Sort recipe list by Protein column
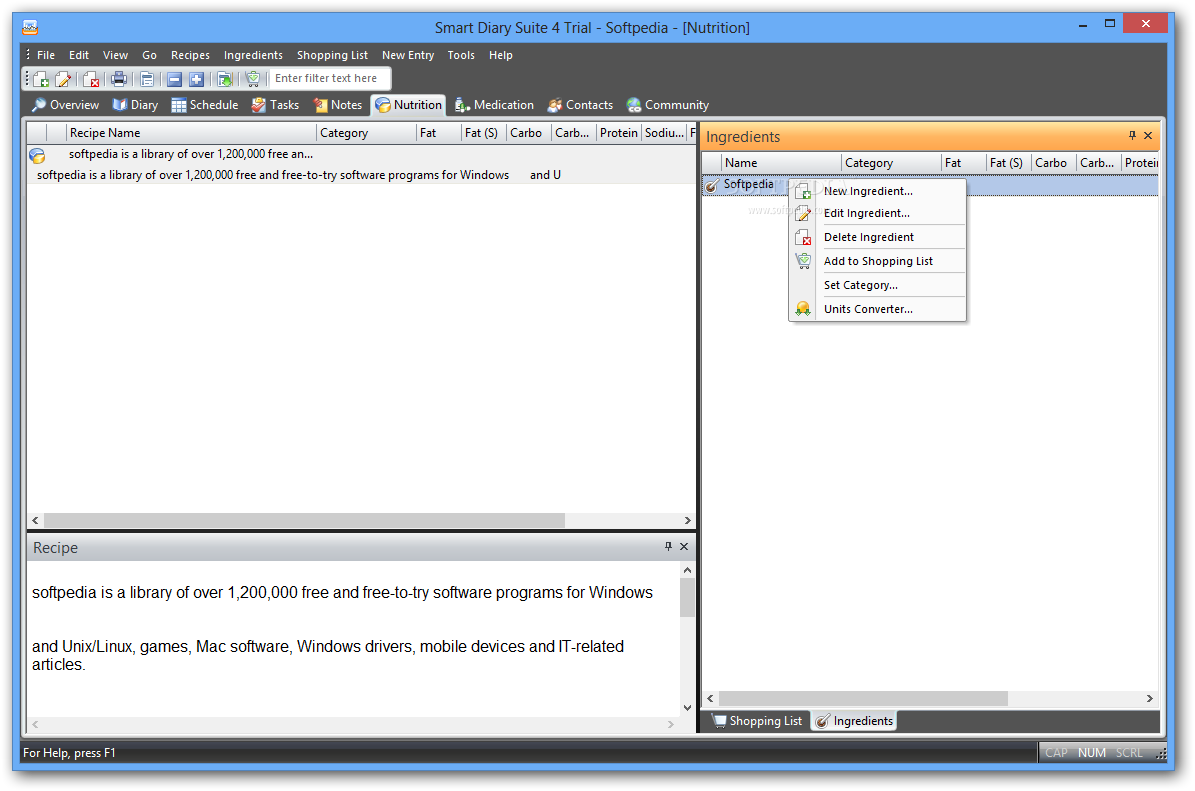The height and width of the screenshot is (791, 1195). [618, 133]
